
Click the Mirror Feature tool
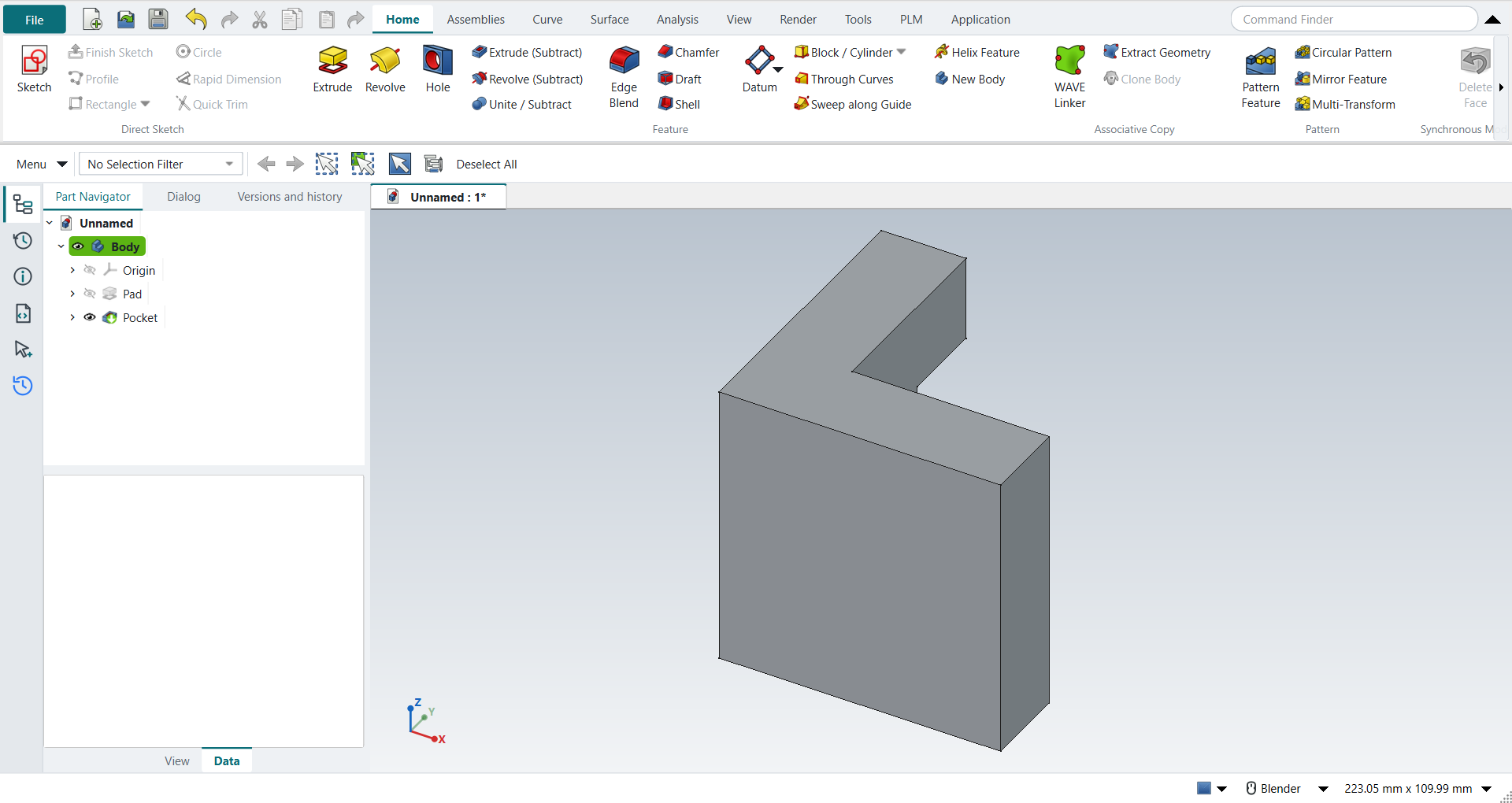(x=1341, y=79)
